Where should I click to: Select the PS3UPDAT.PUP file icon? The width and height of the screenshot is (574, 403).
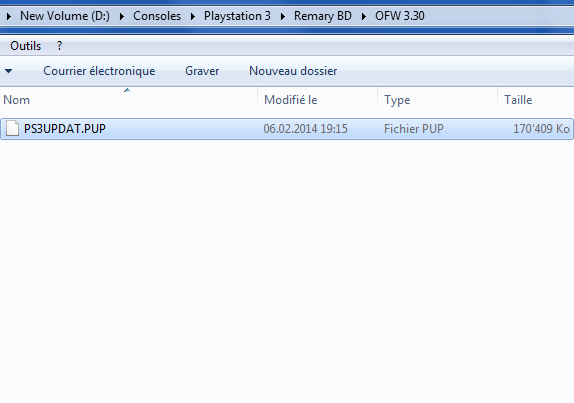tap(12, 128)
